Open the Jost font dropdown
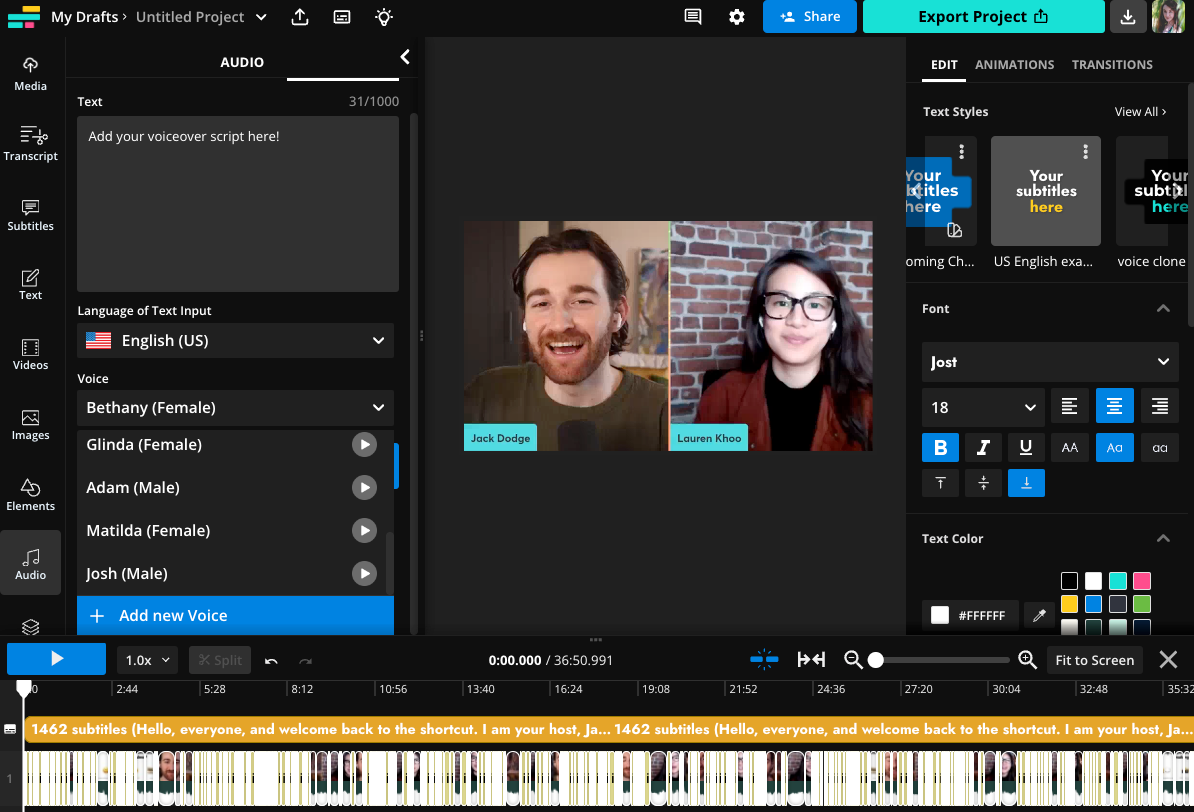Viewport: 1194px width, 812px height. (1050, 362)
